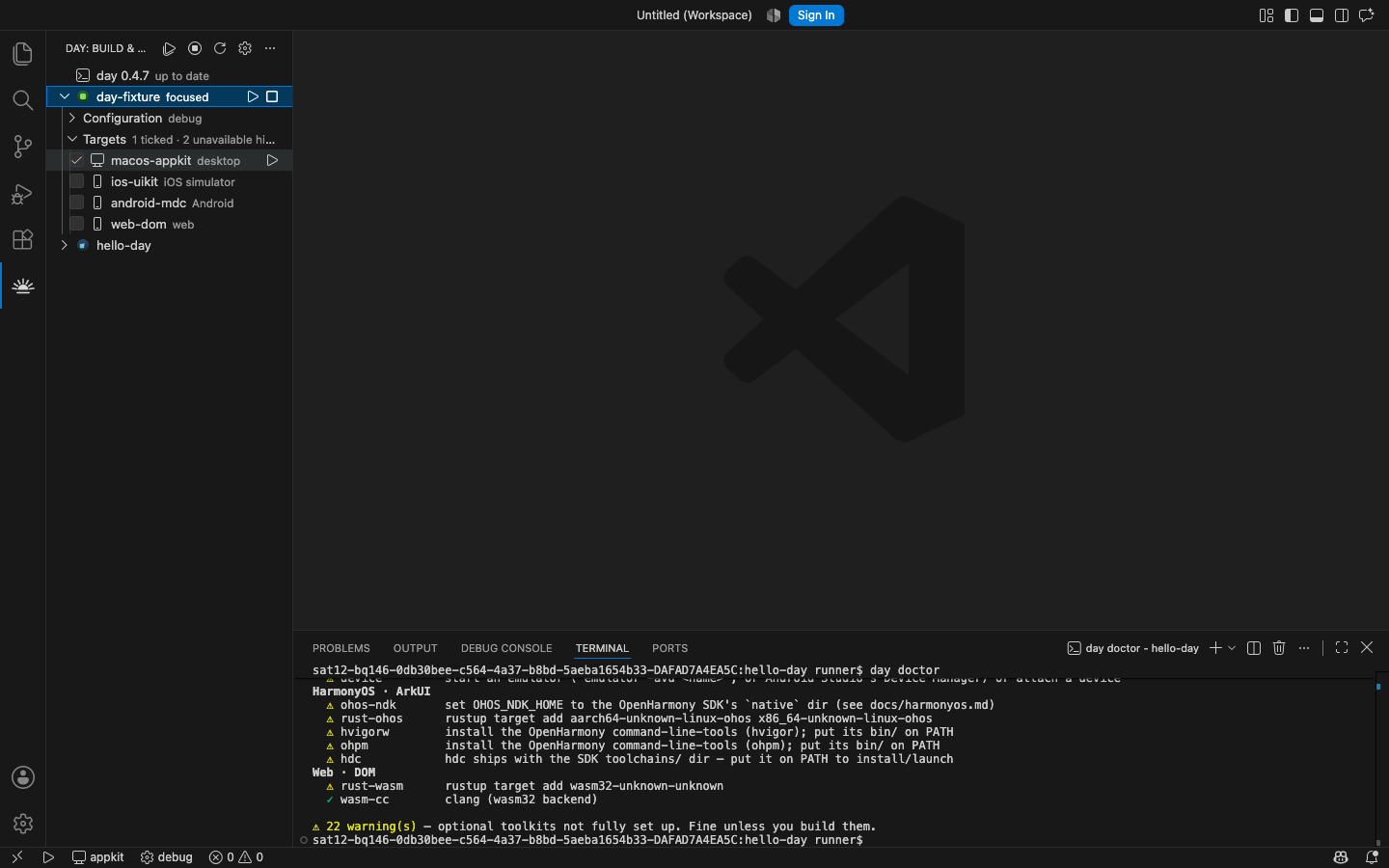Open the Source Control view

coord(23,147)
